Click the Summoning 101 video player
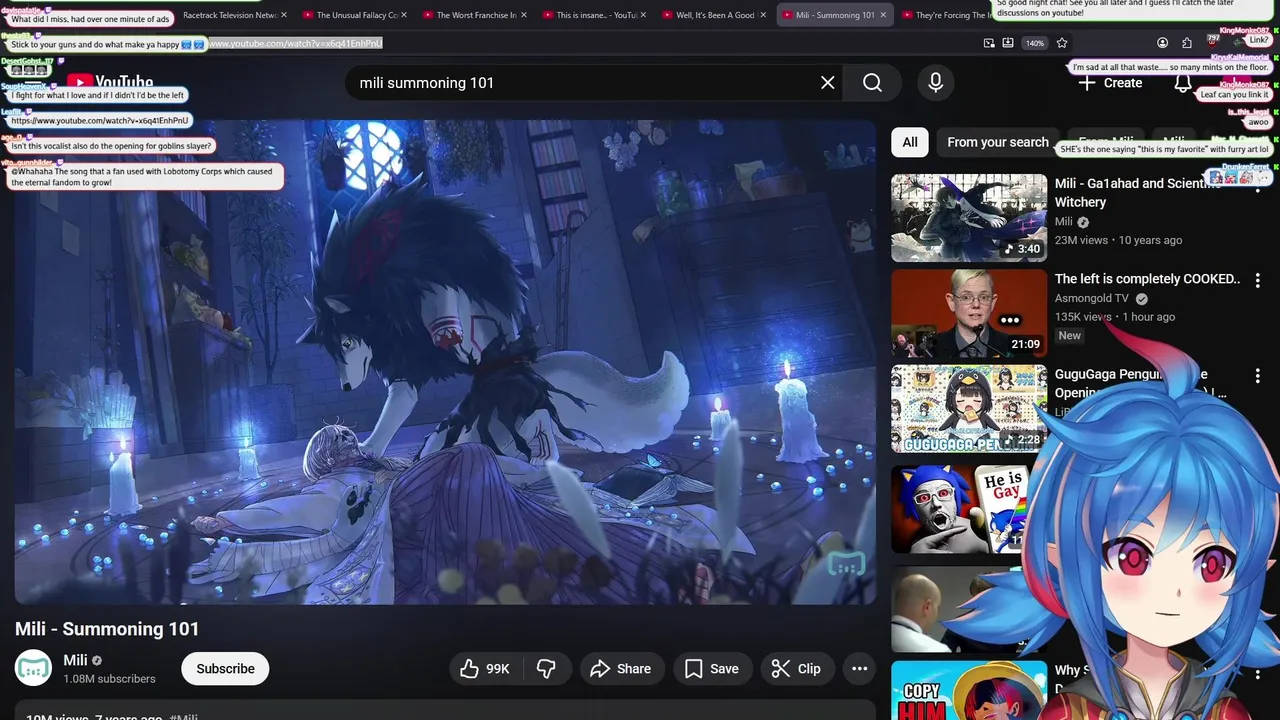 click(x=445, y=362)
